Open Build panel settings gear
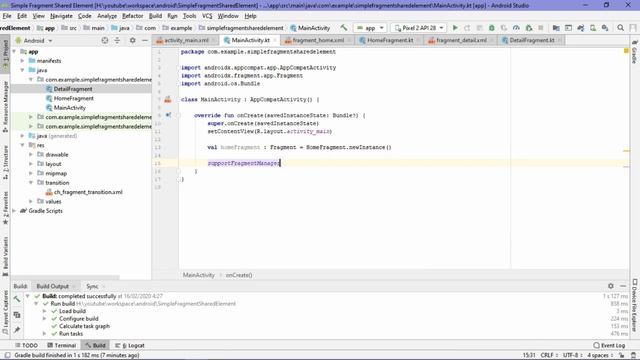 coord(611,286)
